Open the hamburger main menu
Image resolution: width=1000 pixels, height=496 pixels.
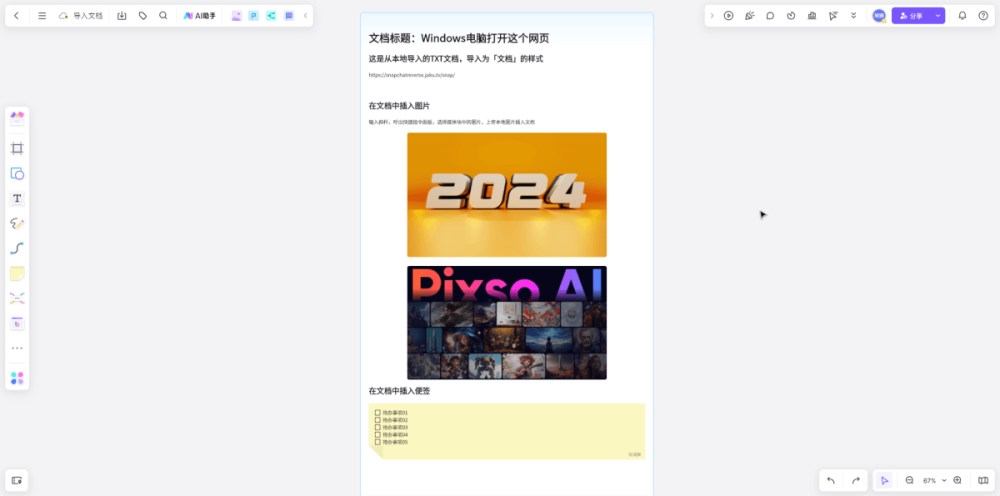click(x=42, y=16)
